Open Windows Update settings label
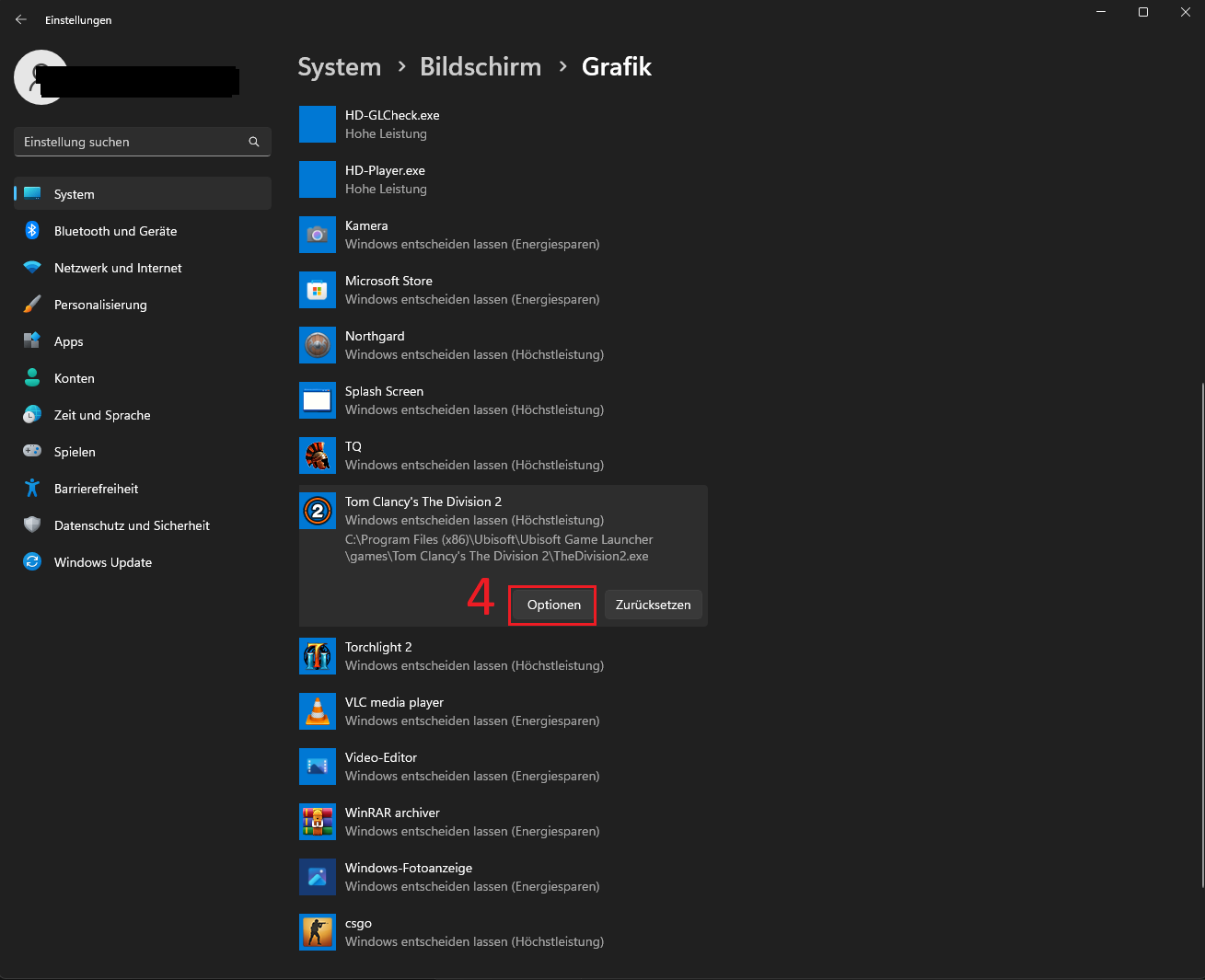Image resolution: width=1205 pixels, height=980 pixels. coord(103,562)
